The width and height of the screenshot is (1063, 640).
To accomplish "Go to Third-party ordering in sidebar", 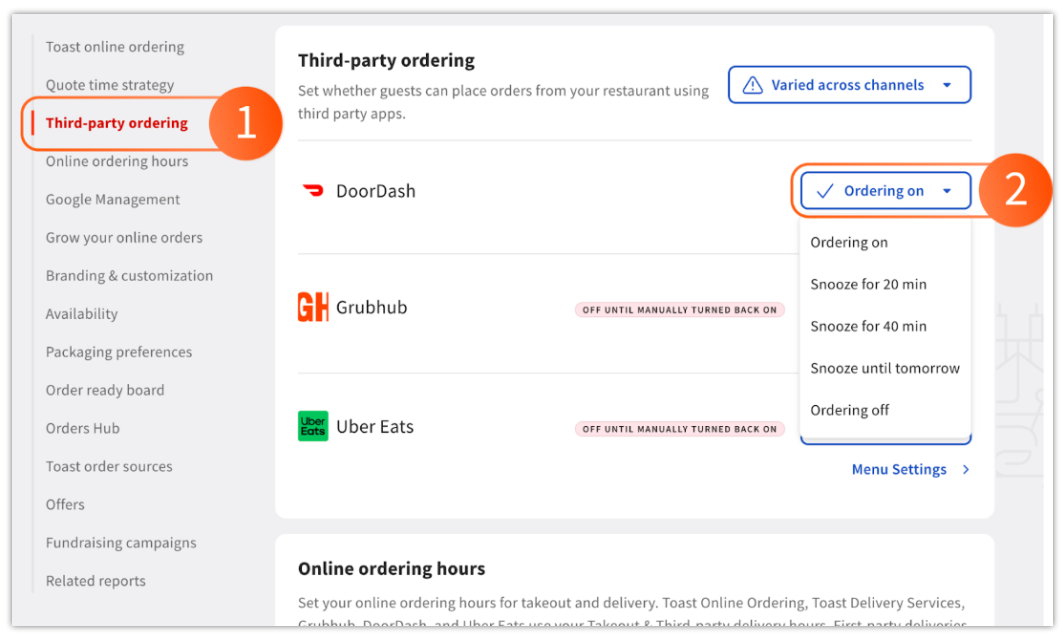I will click(x=116, y=123).
